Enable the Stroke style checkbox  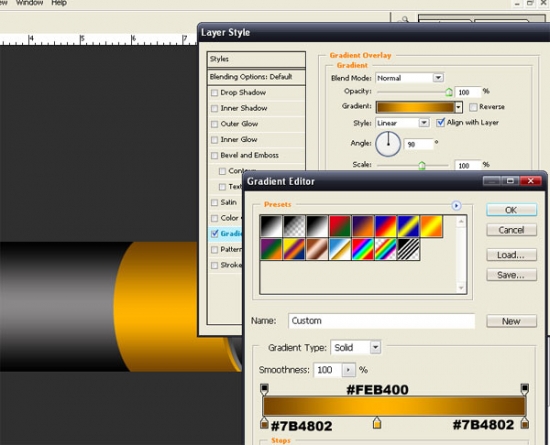click(214, 265)
